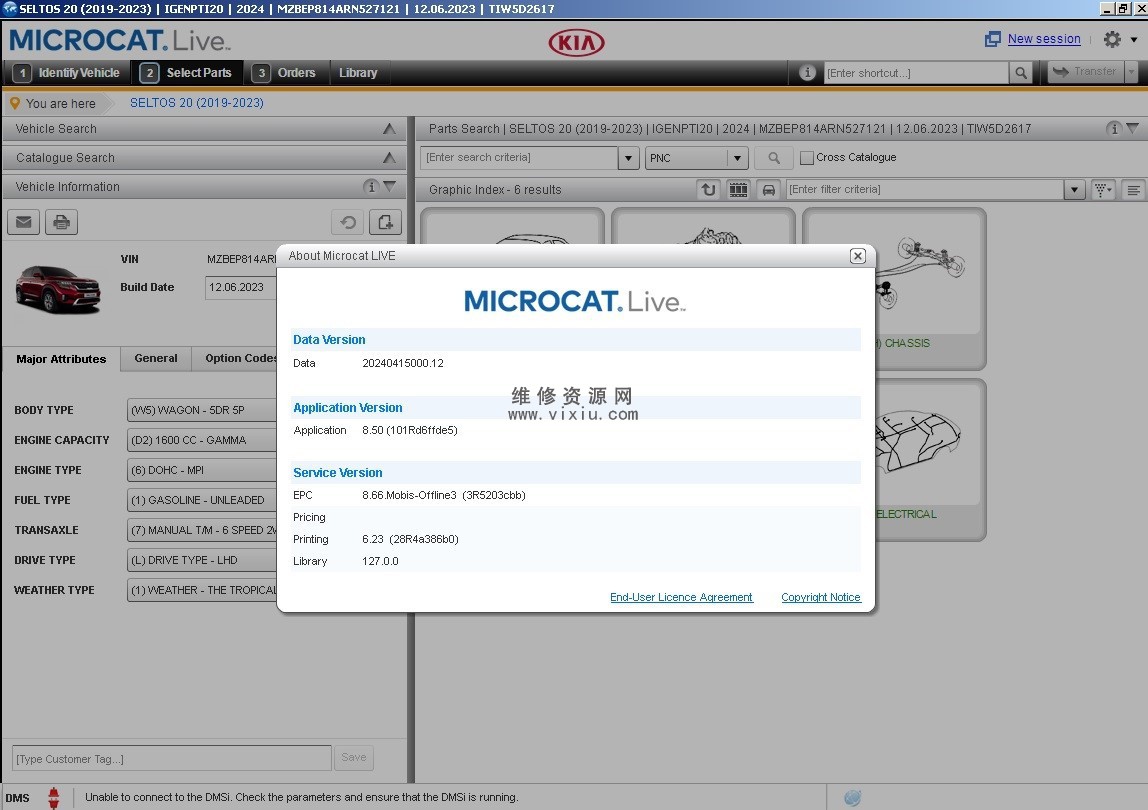Click the New session link

pos(1044,39)
